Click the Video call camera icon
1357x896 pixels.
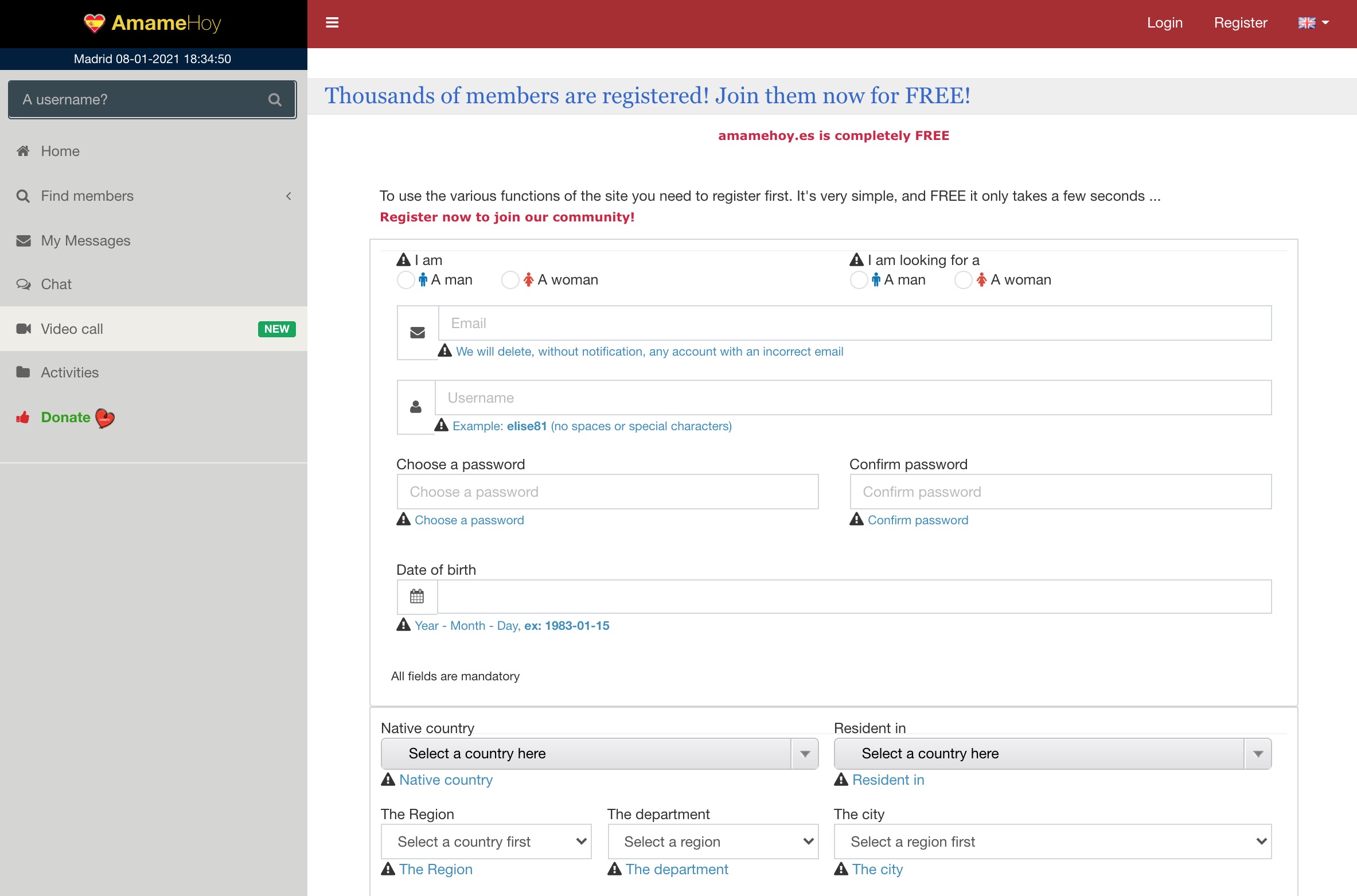pos(24,329)
